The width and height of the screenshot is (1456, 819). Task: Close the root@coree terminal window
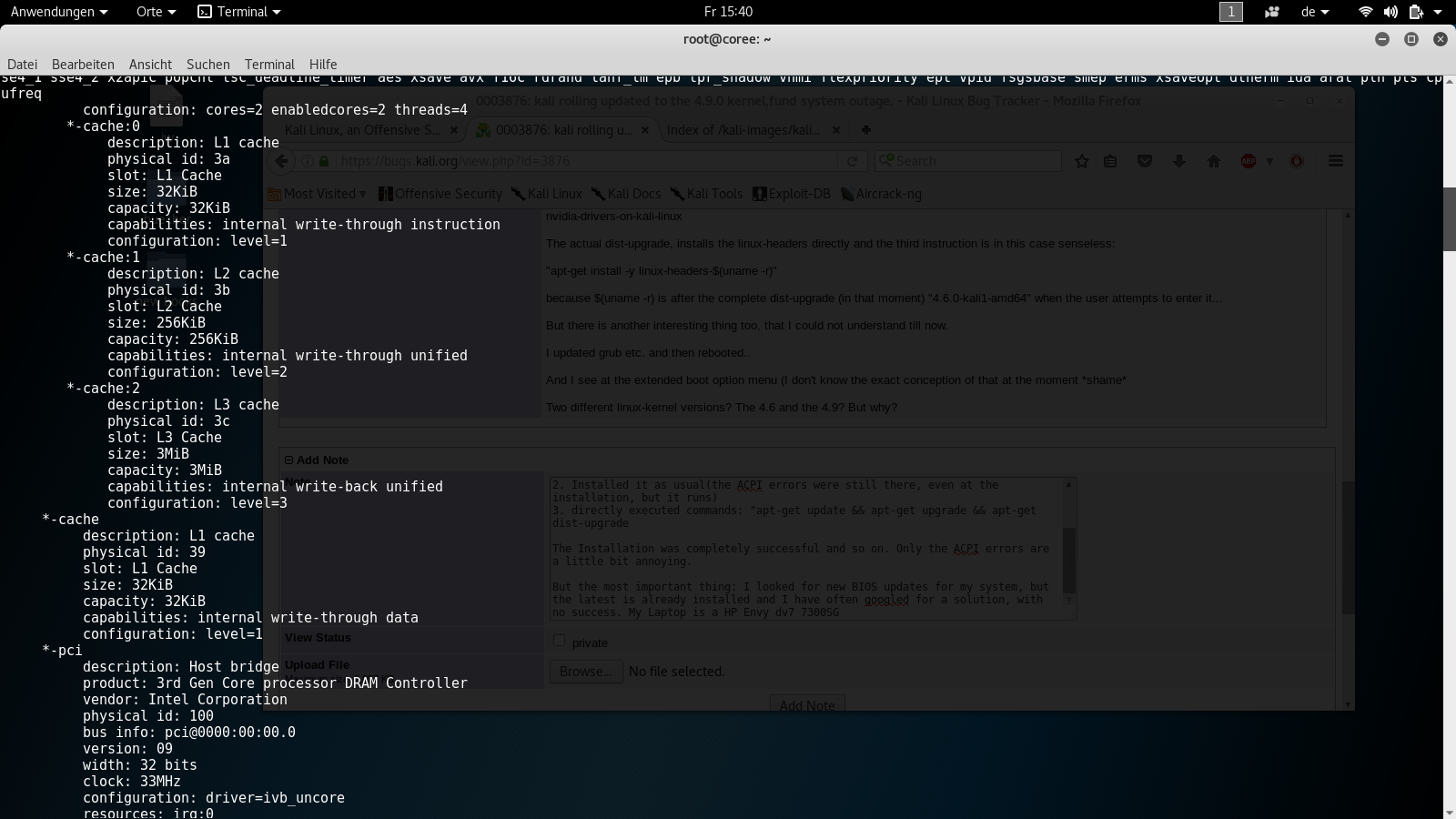click(1440, 39)
